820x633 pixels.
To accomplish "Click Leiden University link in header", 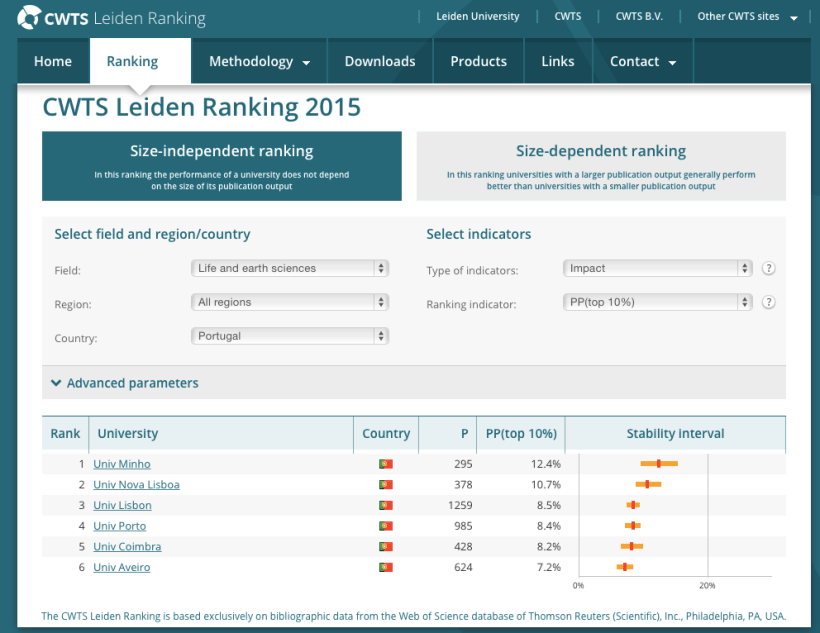I will coord(478,17).
